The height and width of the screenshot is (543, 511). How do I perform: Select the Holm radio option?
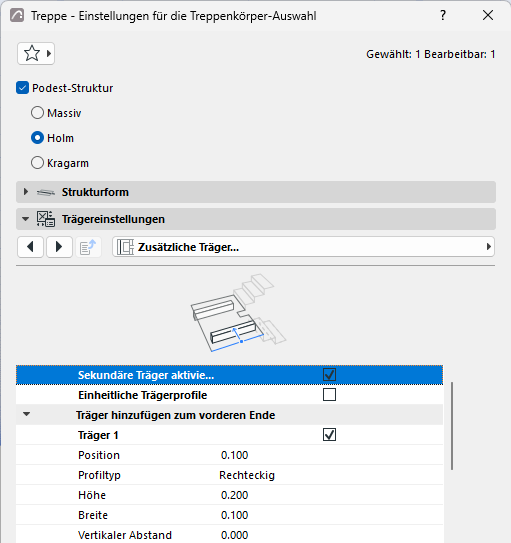click(x=37, y=138)
